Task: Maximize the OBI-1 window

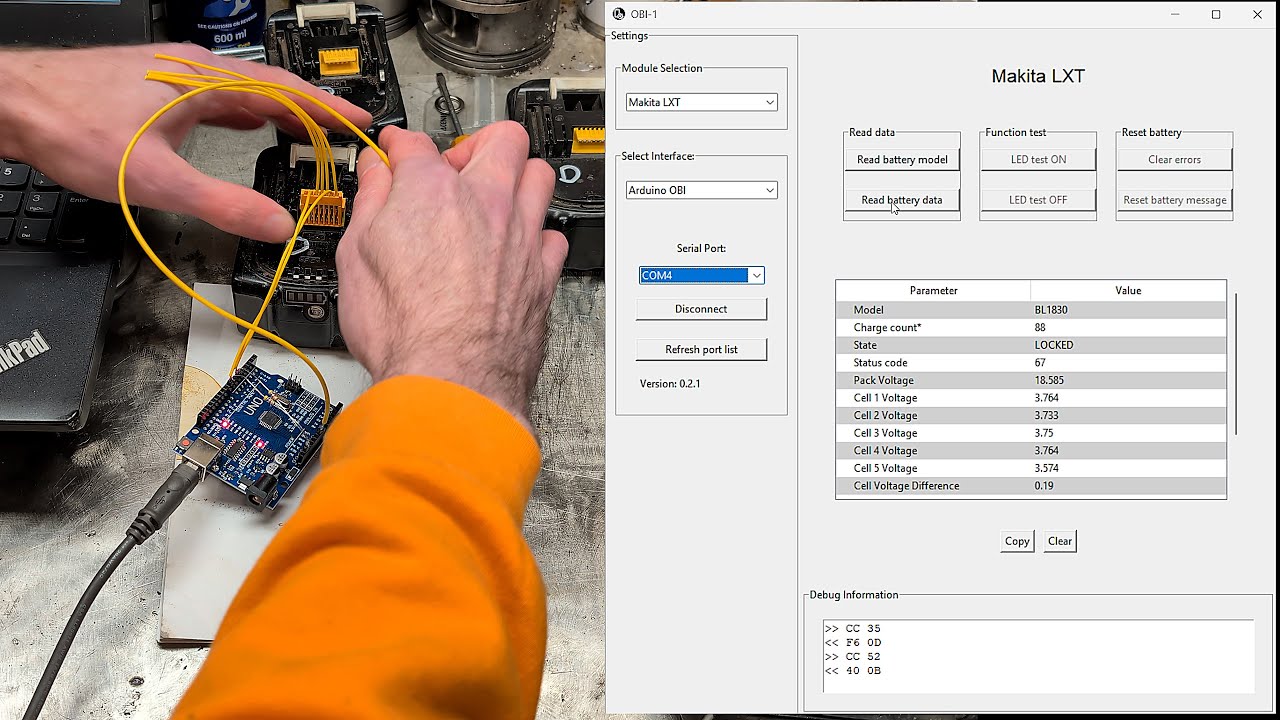Action: click(1216, 14)
